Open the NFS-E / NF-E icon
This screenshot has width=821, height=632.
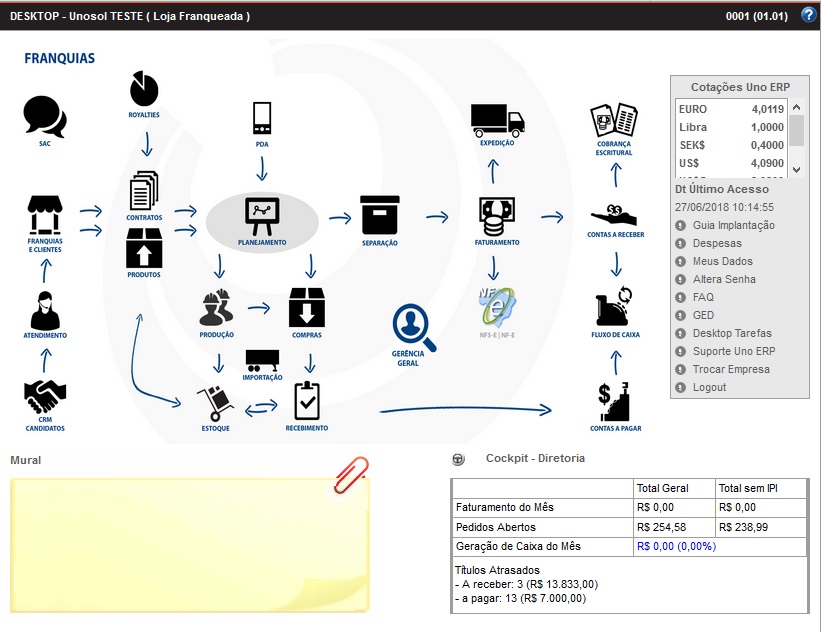coord(497,305)
